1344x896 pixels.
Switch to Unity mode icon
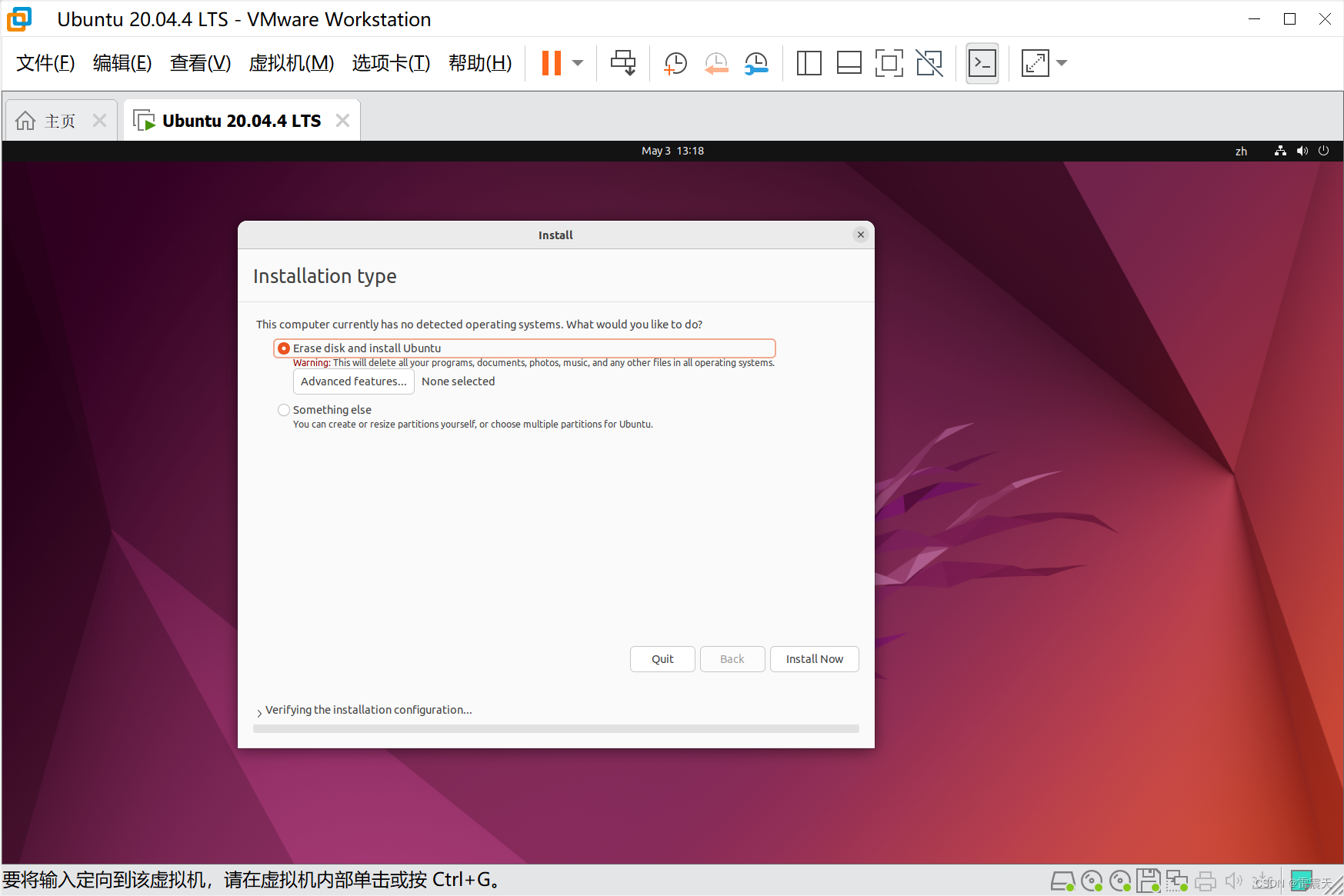(x=929, y=63)
